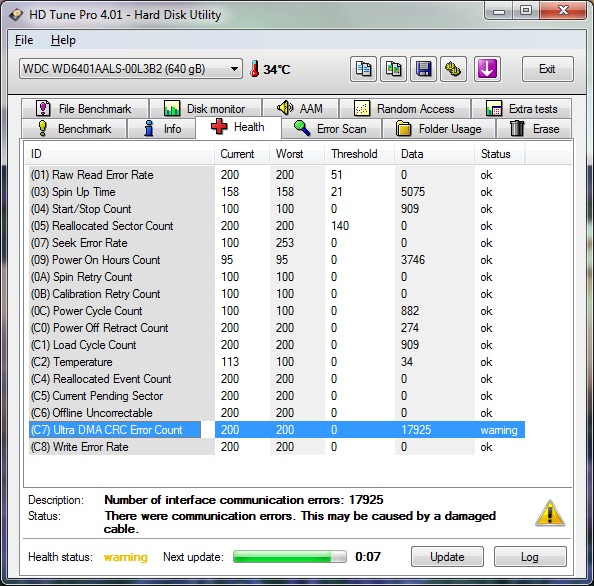Select the Power Off Retract Count row
Image resolution: width=594 pixels, height=586 pixels.
tap(277, 328)
